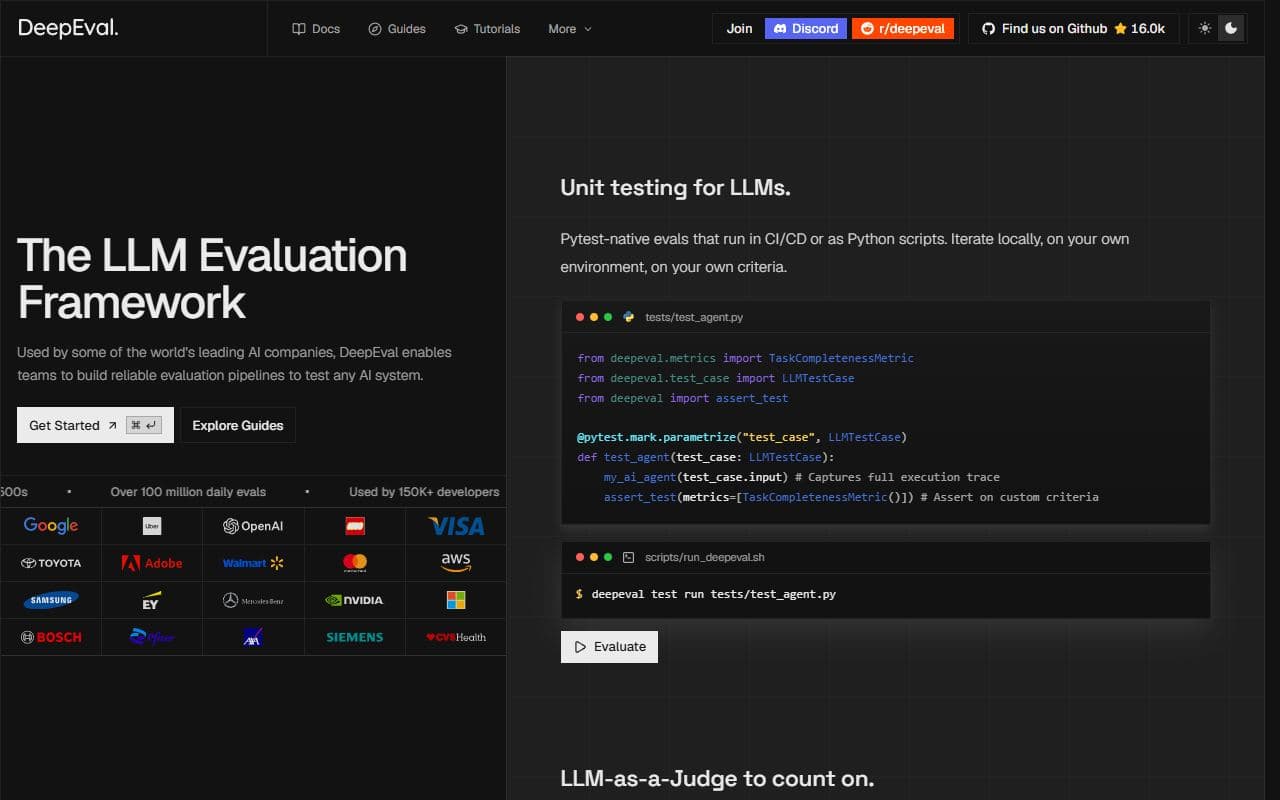Click the Get Started button
This screenshot has height=800, width=1280.
coord(95,425)
